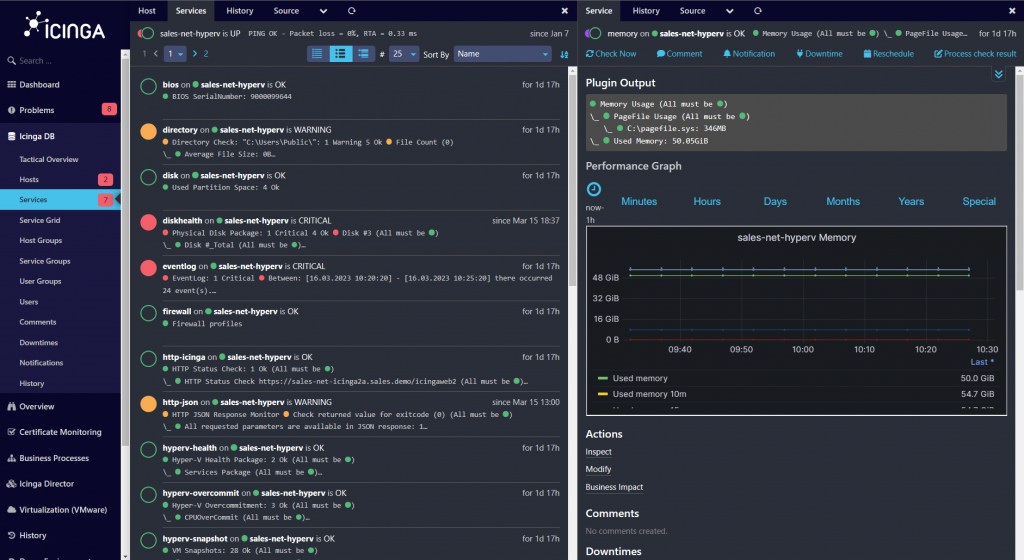This screenshot has width=1024, height=560.
Task: Go to the next page arrow
Action: coord(194,54)
